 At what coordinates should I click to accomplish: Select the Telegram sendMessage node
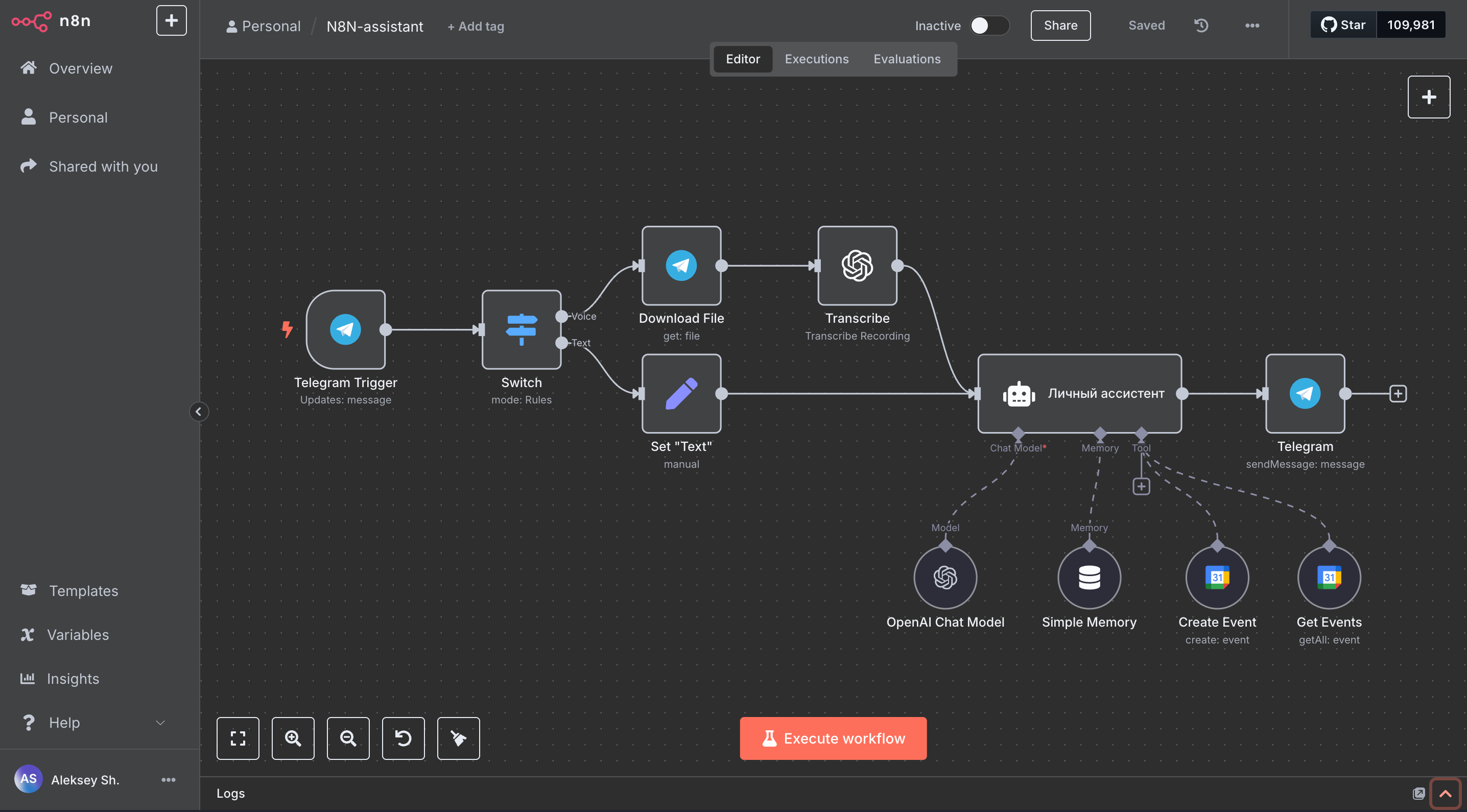(1305, 393)
